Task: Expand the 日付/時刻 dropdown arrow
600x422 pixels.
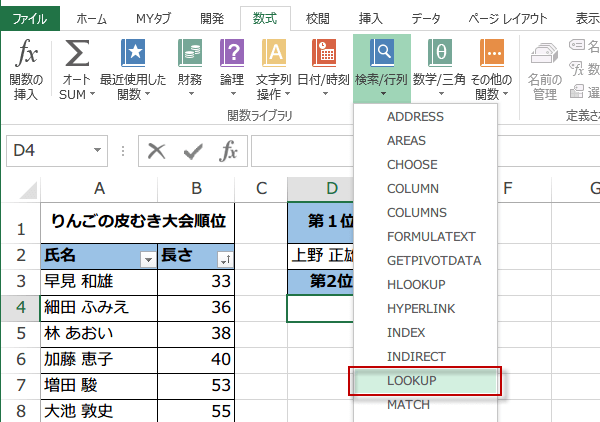Action: (325, 94)
